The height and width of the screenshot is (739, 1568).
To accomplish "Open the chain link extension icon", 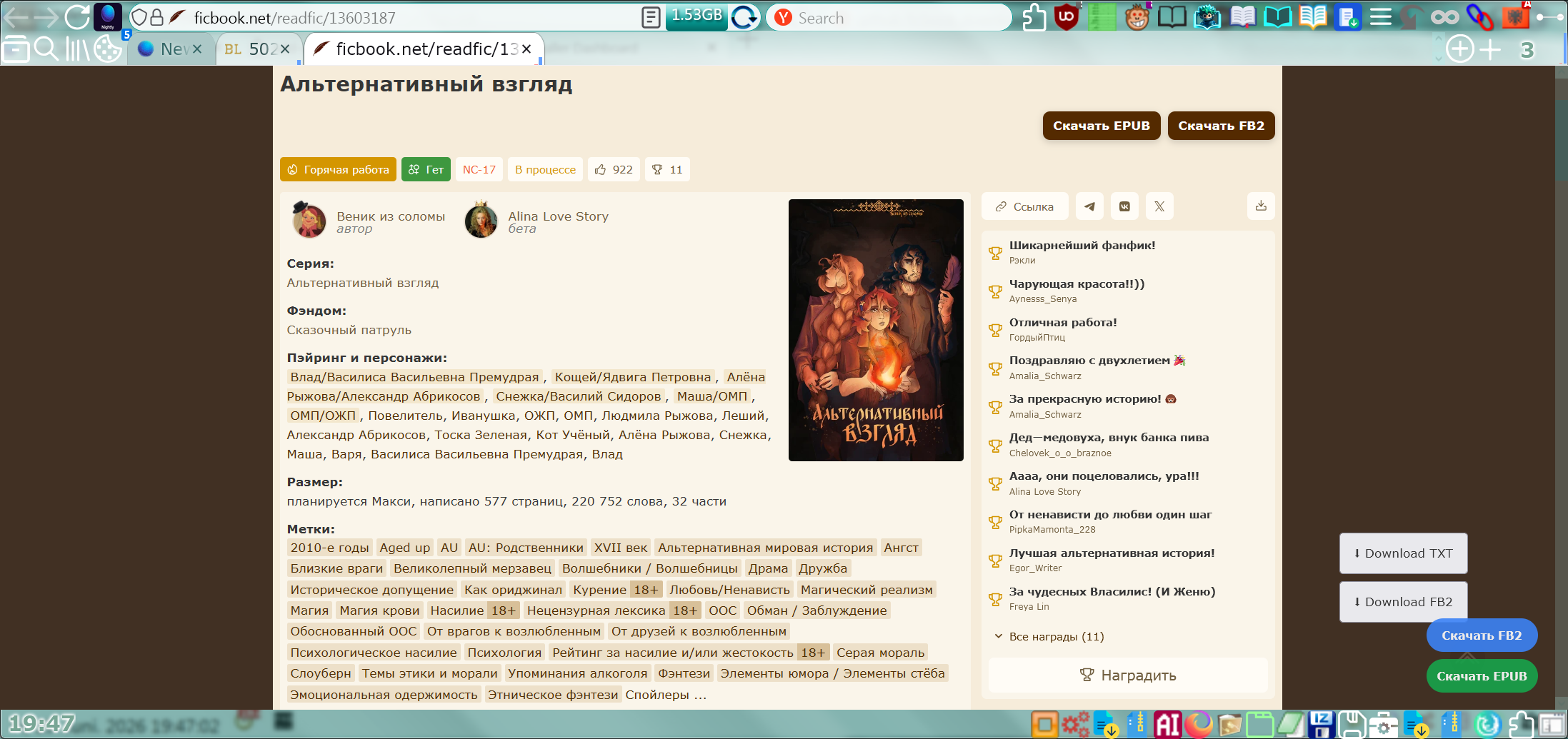I will [1480, 17].
